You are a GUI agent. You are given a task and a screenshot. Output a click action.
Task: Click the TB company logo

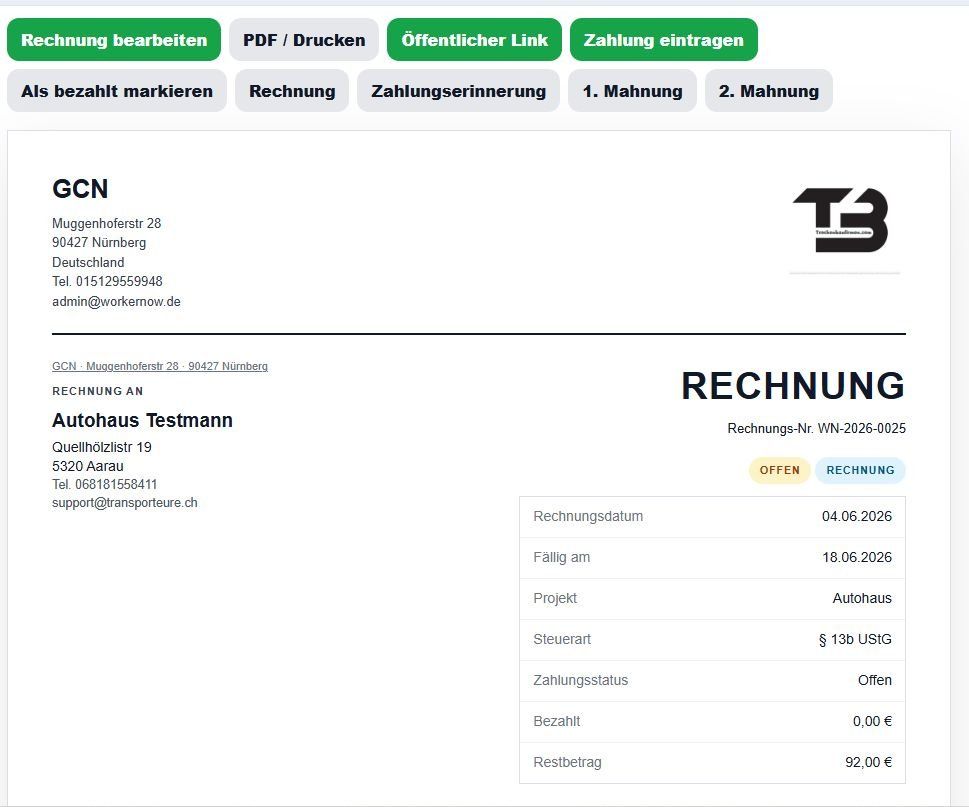pos(840,220)
